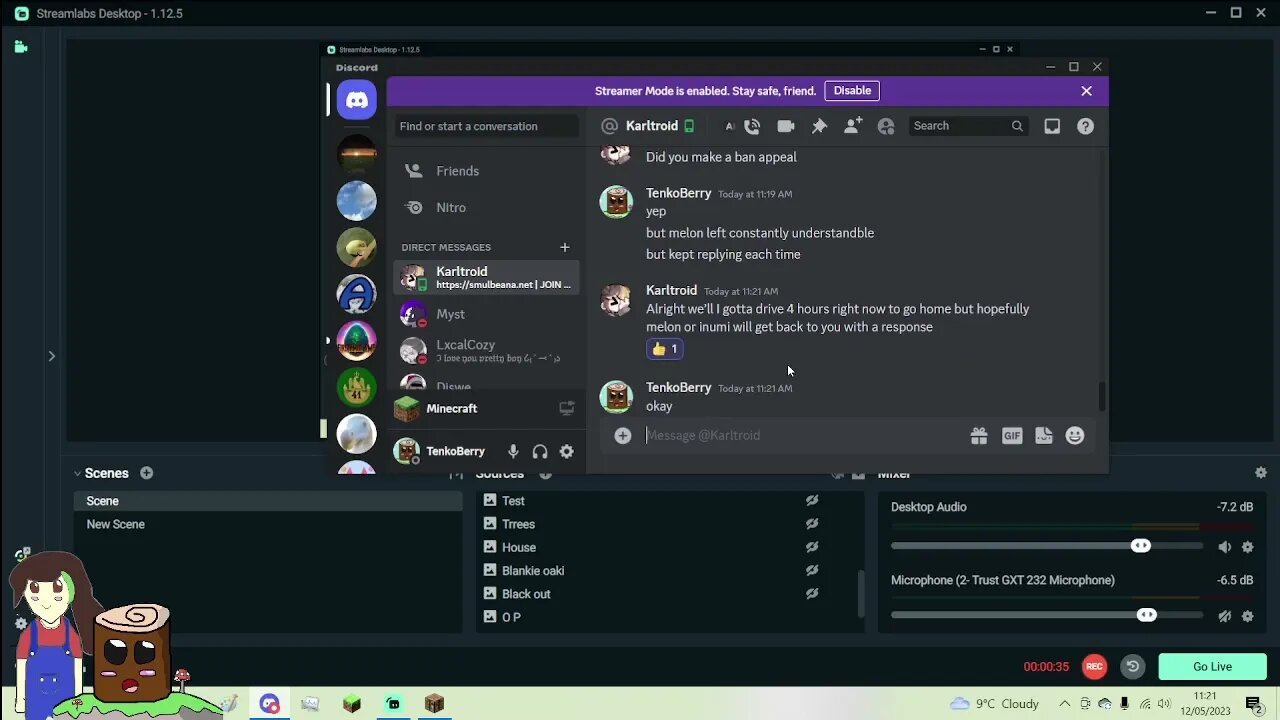Open the Discord inbox
1280x720 pixels.
(1052, 126)
